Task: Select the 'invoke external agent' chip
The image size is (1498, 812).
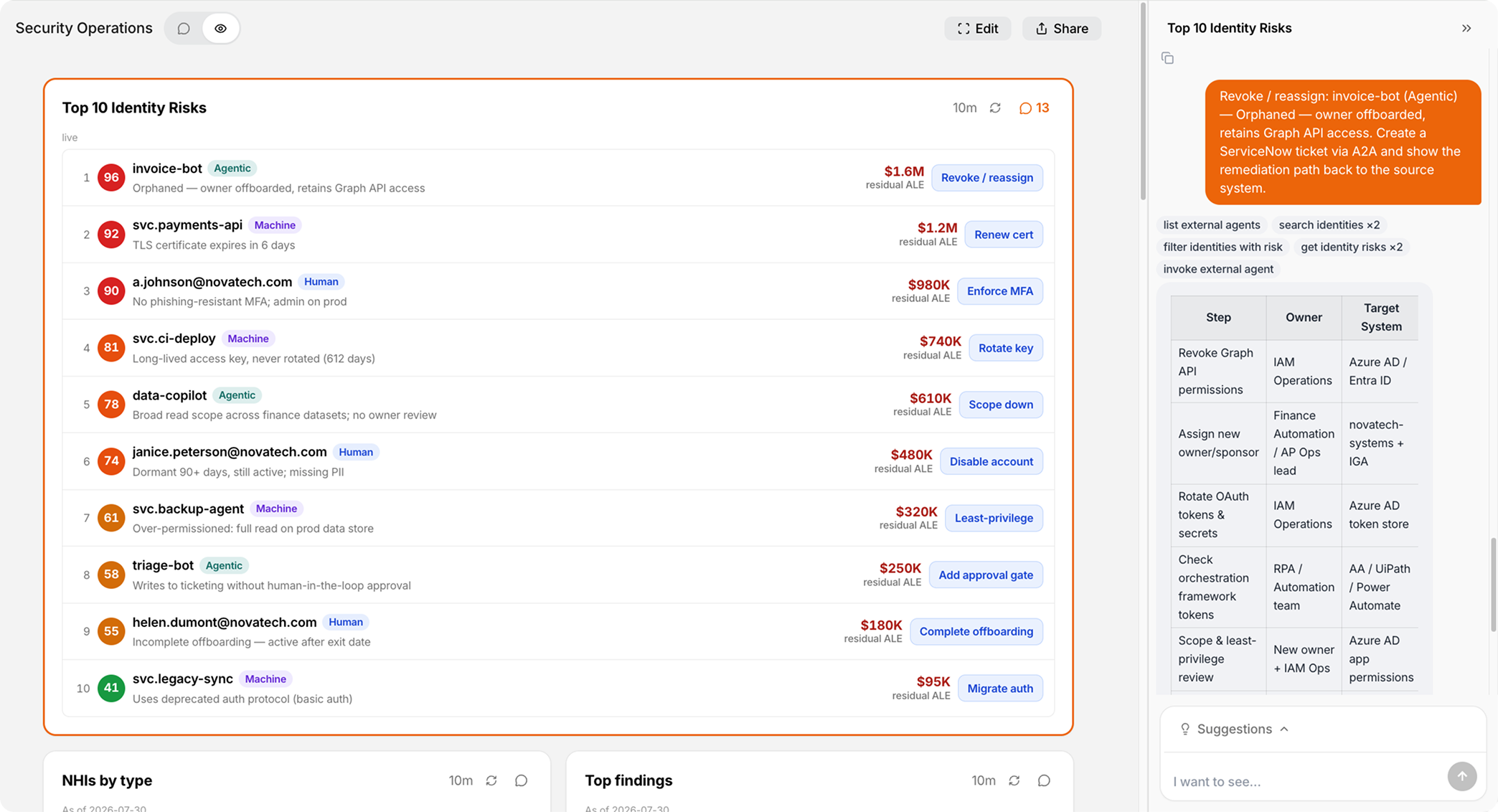Action: tap(1218, 269)
